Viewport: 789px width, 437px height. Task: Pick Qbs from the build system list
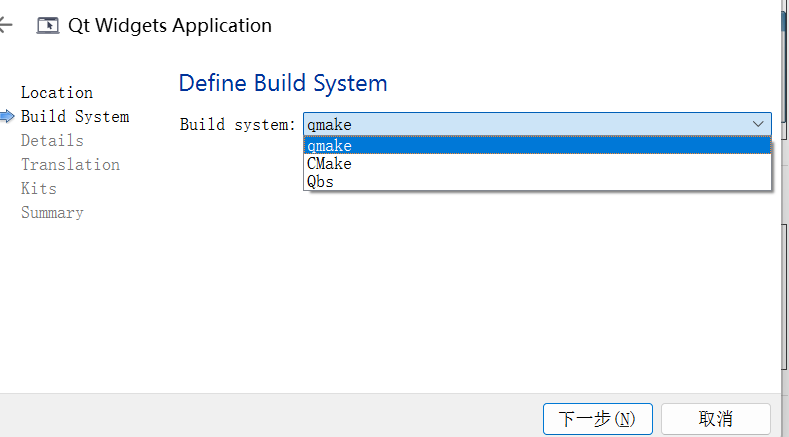pos(537,181)
